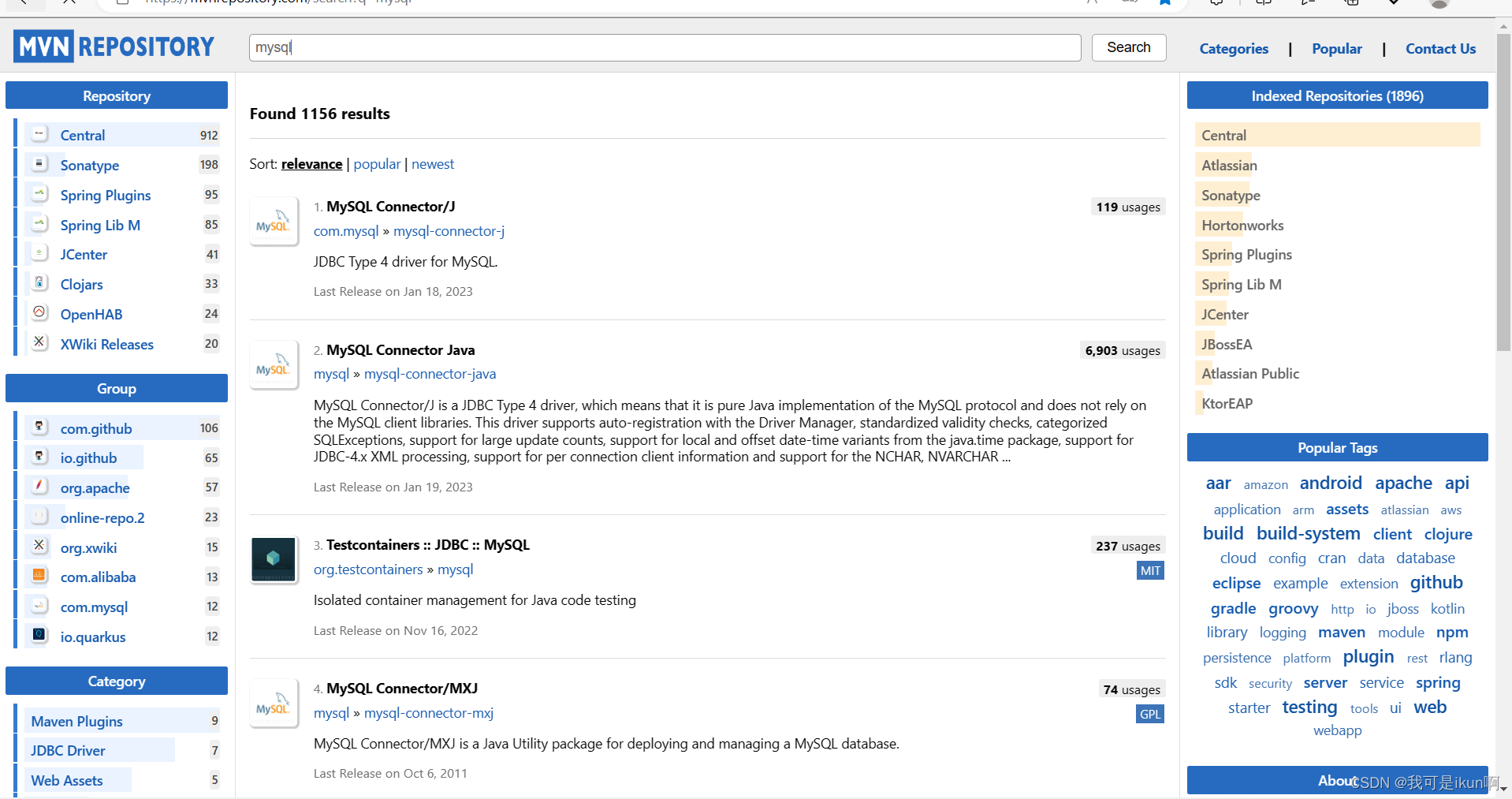Viewport: 1512px width, 799px height.
Task: Click the scrollbar down arrow
Action: 1504,789
